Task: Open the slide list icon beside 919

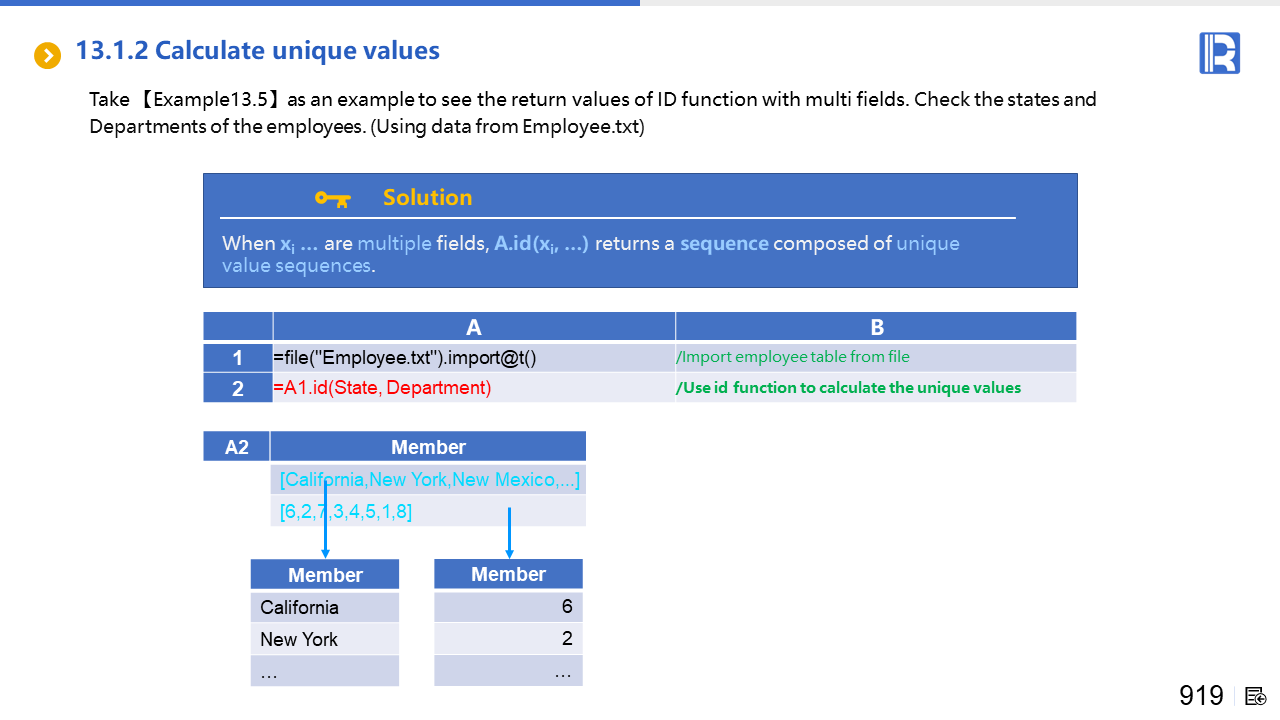Action: [1256, 696]
